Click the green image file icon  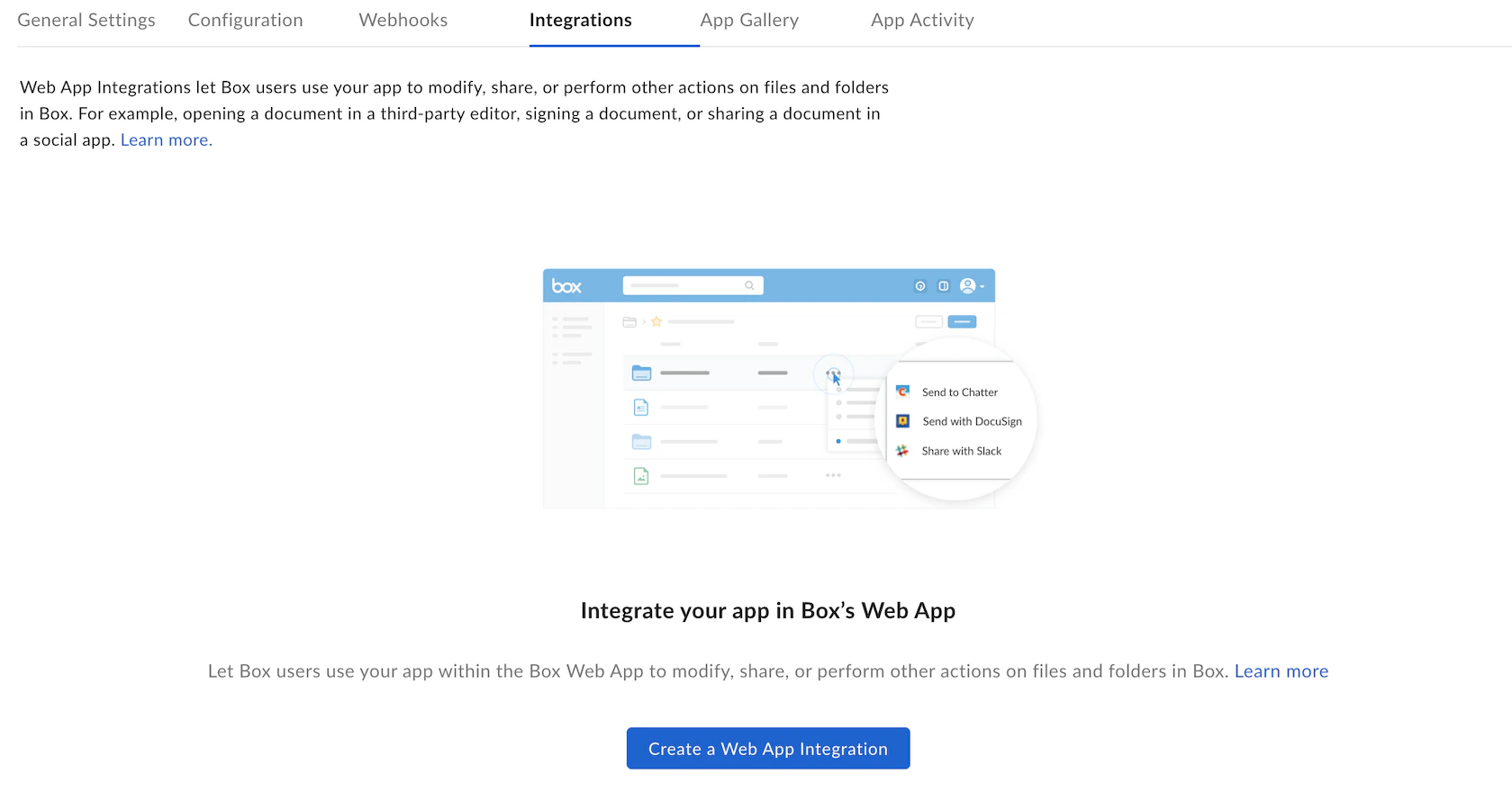pyautogui.click(x=640, y=475)
